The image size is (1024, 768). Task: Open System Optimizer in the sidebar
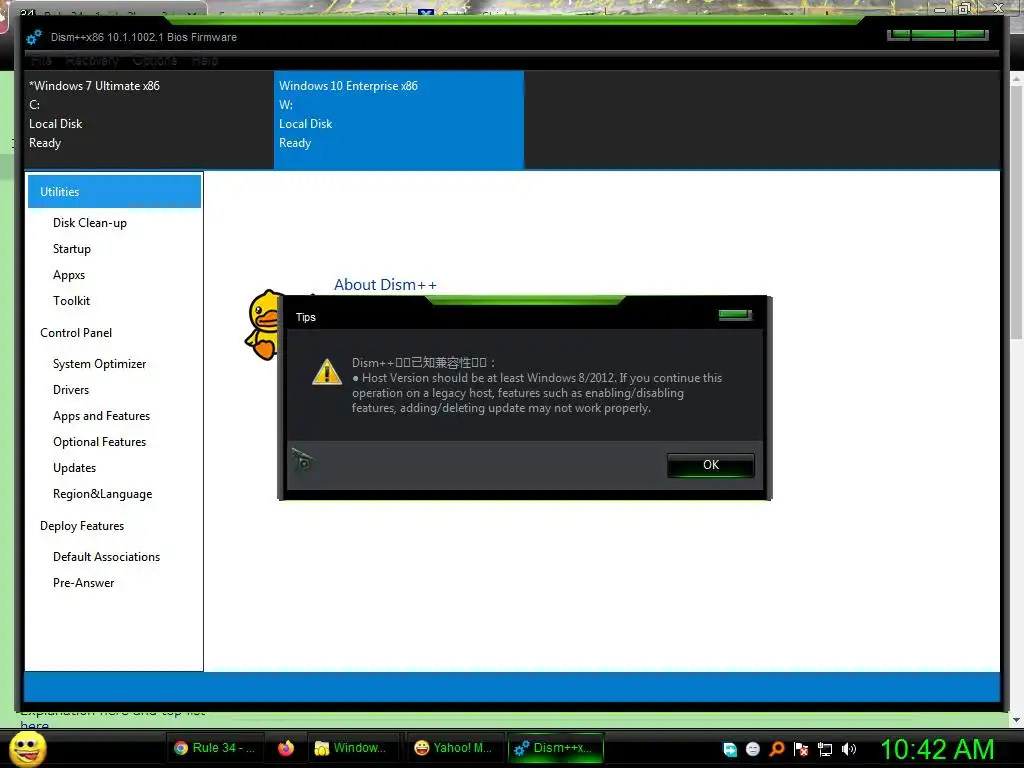point(99,364)
